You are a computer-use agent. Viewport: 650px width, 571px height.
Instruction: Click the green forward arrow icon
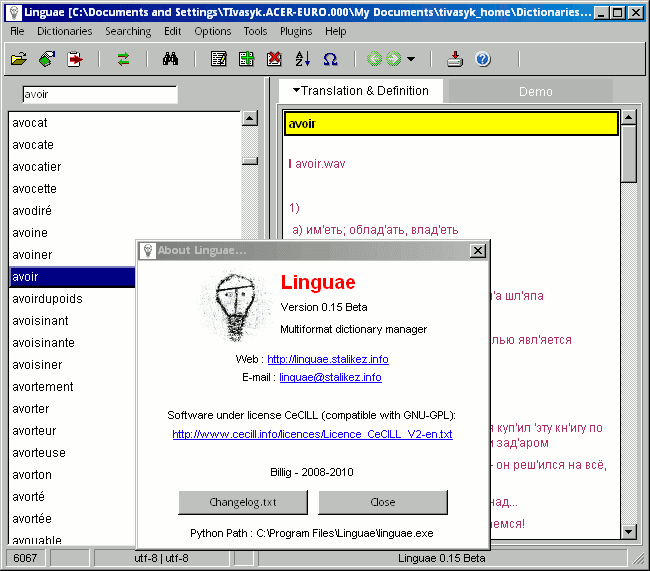pyautogui.click(x=393, y=59)
